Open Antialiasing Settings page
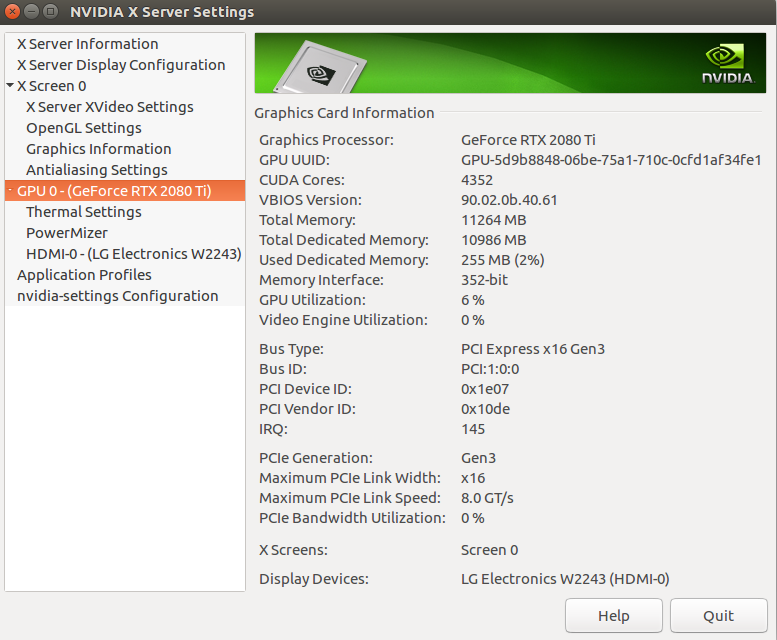The height and width of the screenshot is (640, 777). tap(97, 170)
